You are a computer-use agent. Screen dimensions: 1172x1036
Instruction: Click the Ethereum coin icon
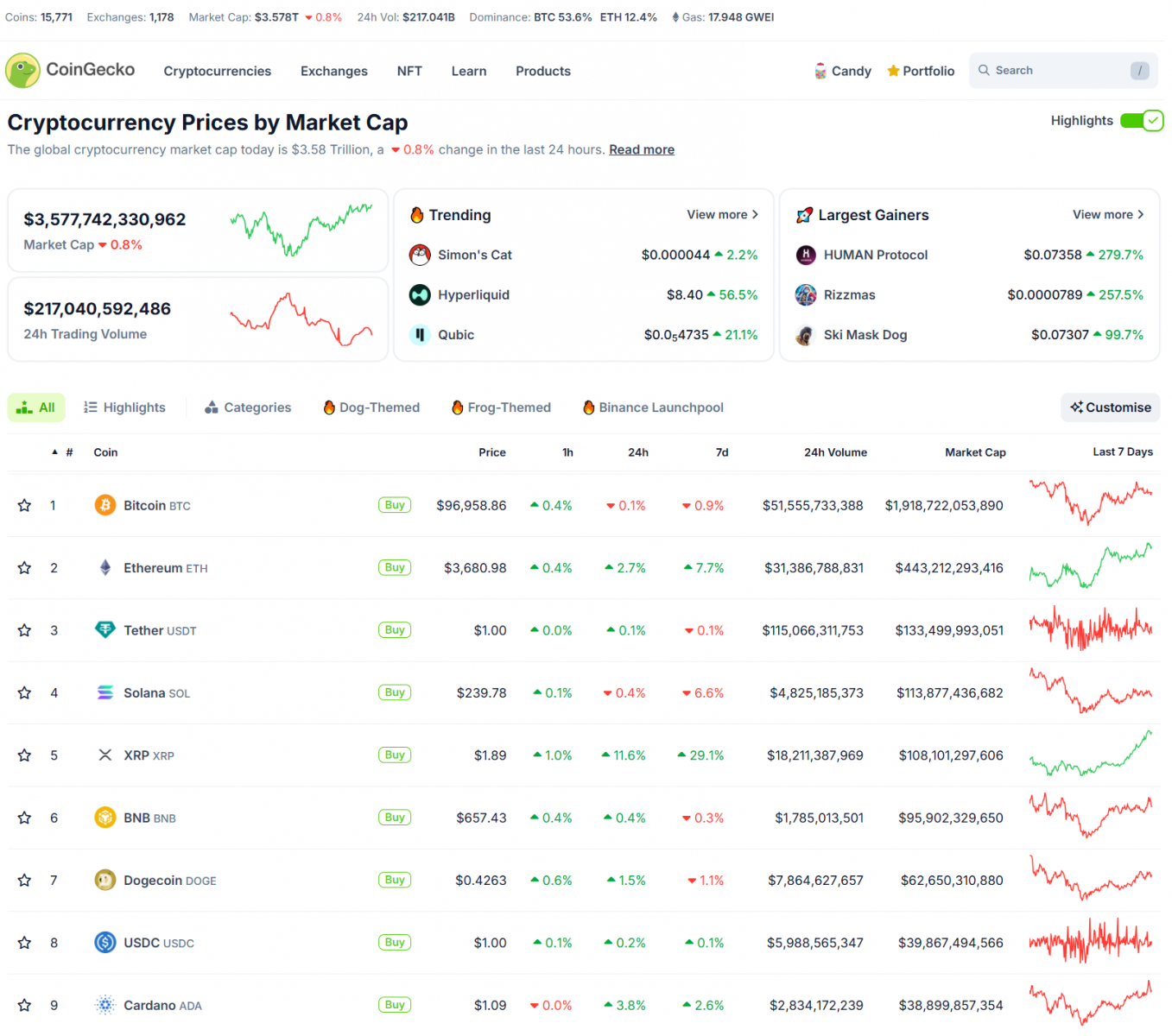pos(105,568)
